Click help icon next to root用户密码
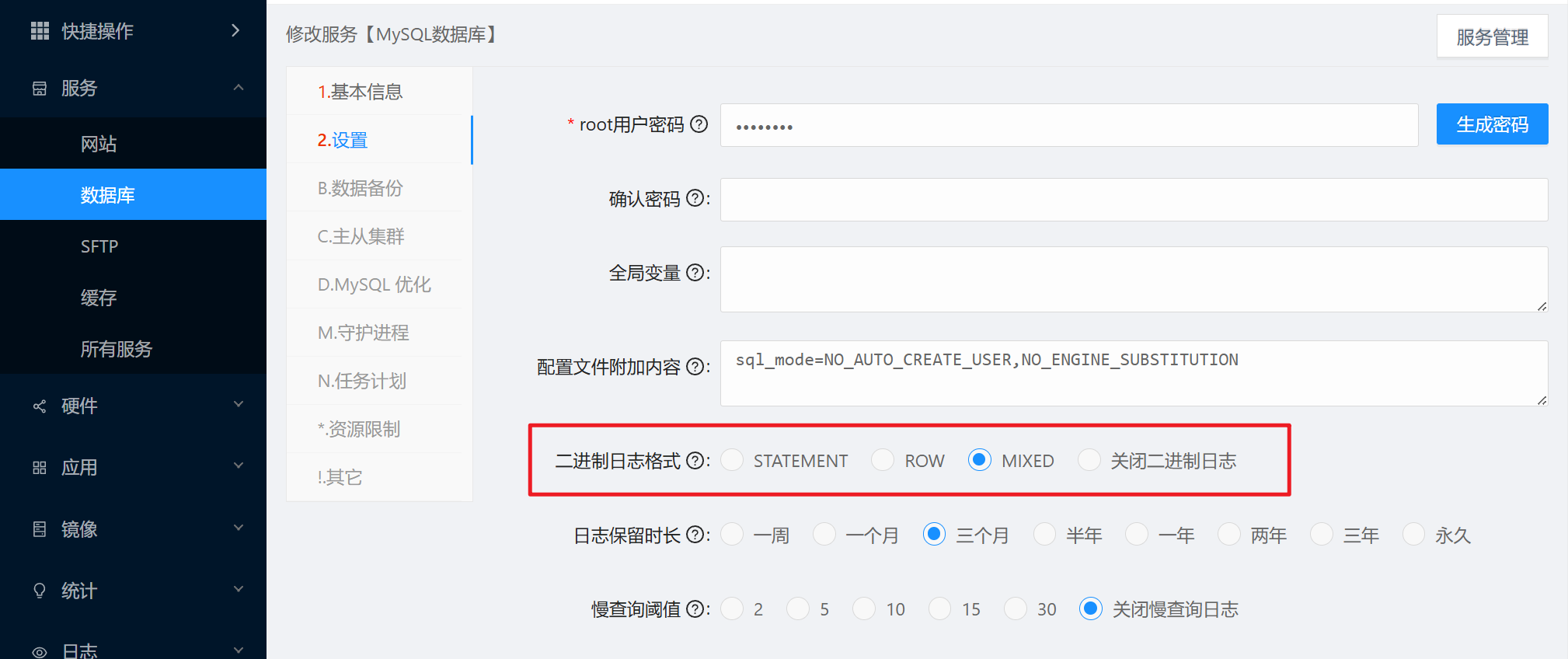The width and height of the screenshot is (1568, 659). pyautogui.click(x=699, y=124)
